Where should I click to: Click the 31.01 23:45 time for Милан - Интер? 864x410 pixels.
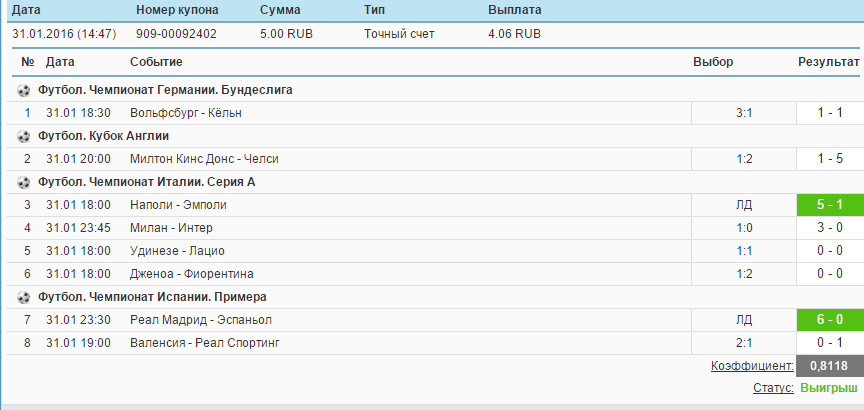coord(78,228)
